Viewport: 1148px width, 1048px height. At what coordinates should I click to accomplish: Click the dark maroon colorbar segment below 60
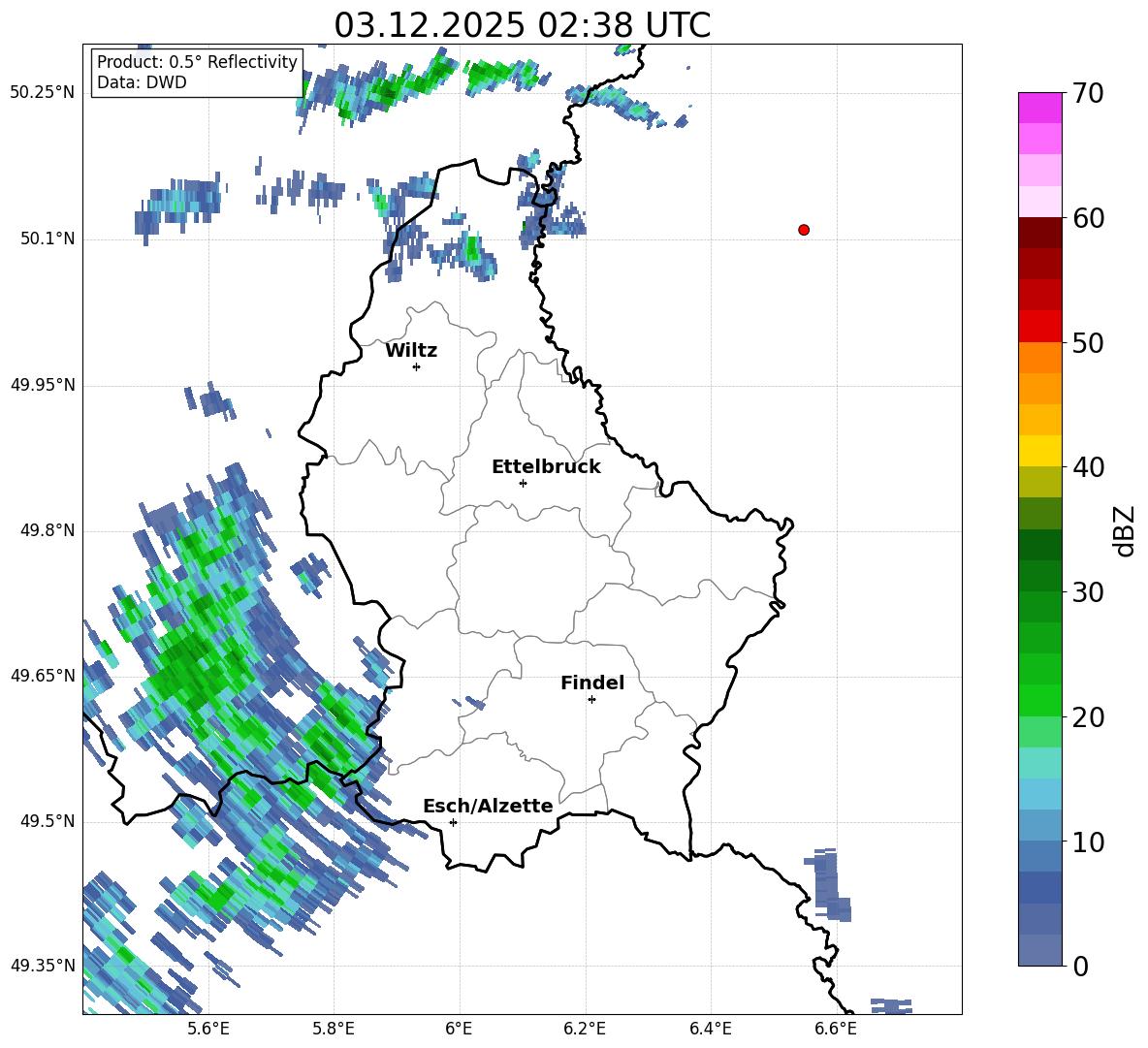click(x=1039, y=233)
